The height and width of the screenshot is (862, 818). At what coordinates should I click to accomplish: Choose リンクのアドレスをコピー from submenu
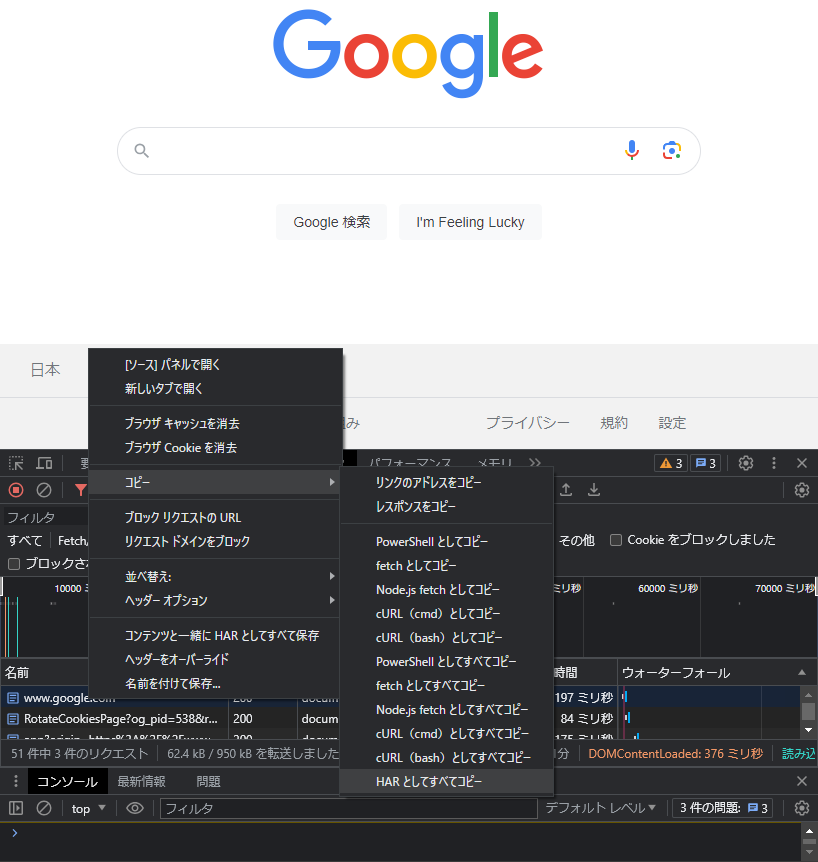pyautogui.click(x=446, y=482)
